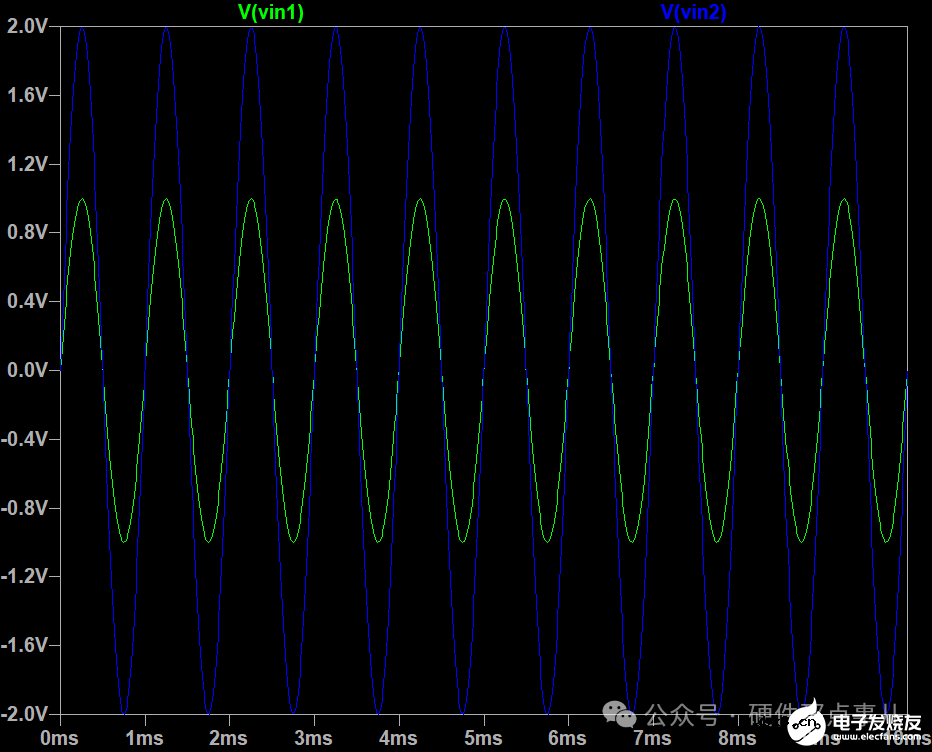
Task: Click the green V(vin1) trace label
Action: point(271,12)
